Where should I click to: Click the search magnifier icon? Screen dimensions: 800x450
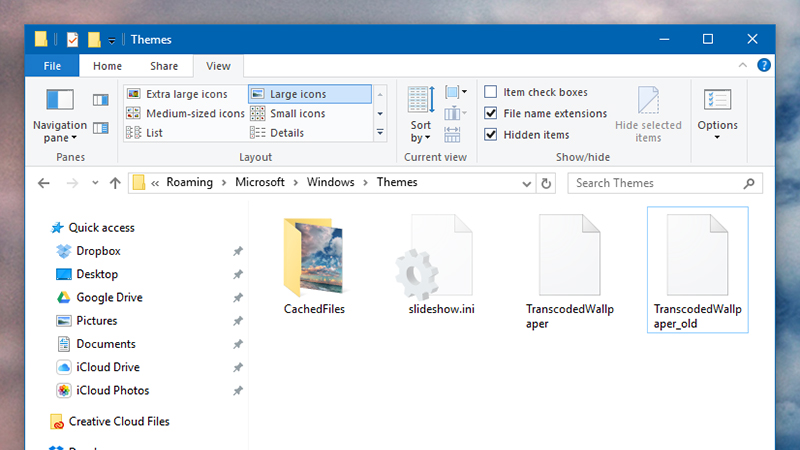[749, 183]
